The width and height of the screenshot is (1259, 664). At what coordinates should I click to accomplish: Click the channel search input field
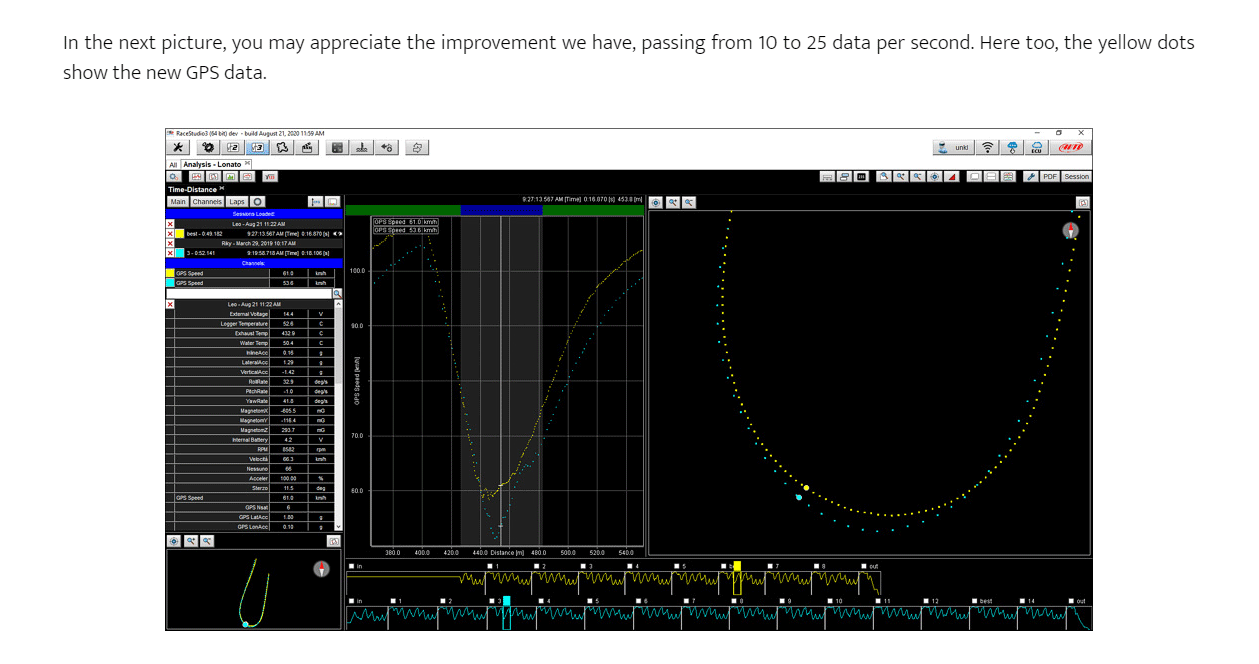pyautogui.click(x=249, y=293)
